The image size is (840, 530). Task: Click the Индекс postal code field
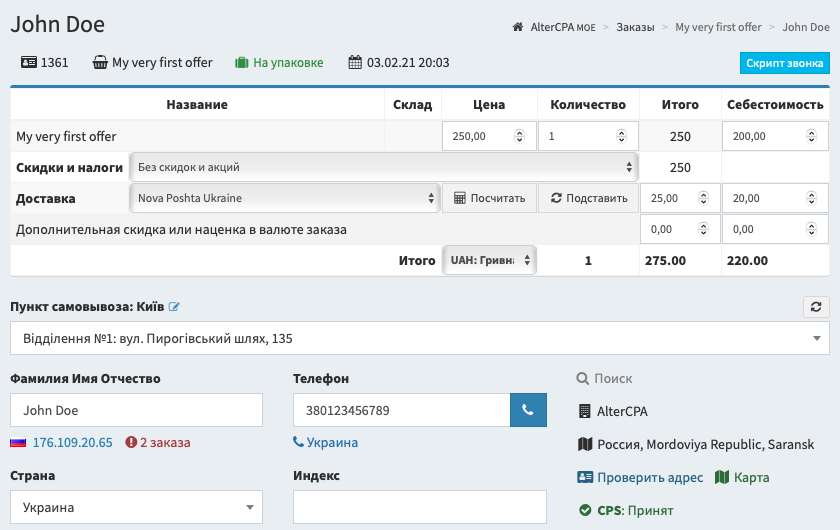[x=419, y=507]
